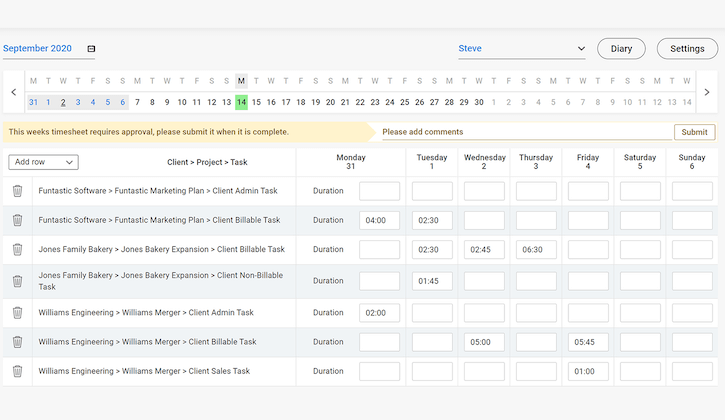Select Wednesday 2 column header

click(x=484, y=162)
